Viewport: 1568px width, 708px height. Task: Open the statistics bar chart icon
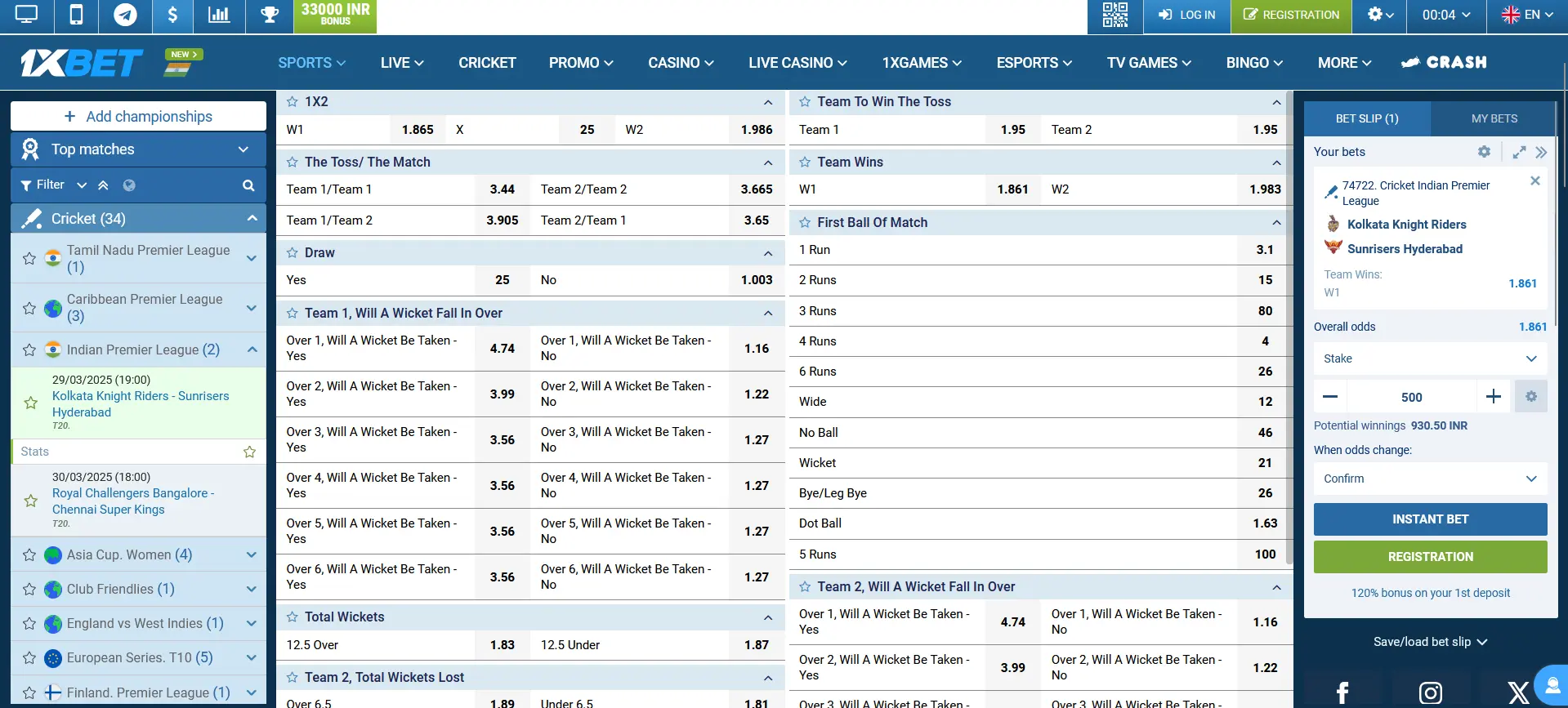point(219,15)
